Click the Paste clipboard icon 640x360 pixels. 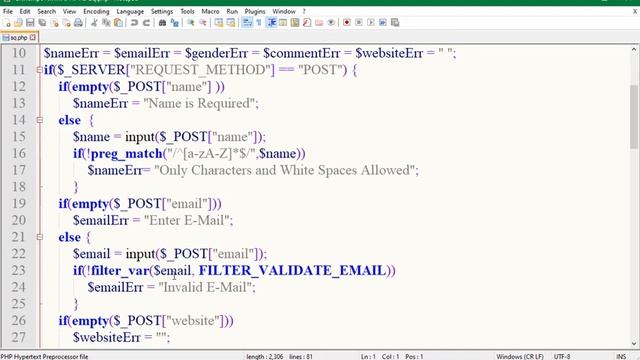(x=118, y=23)
